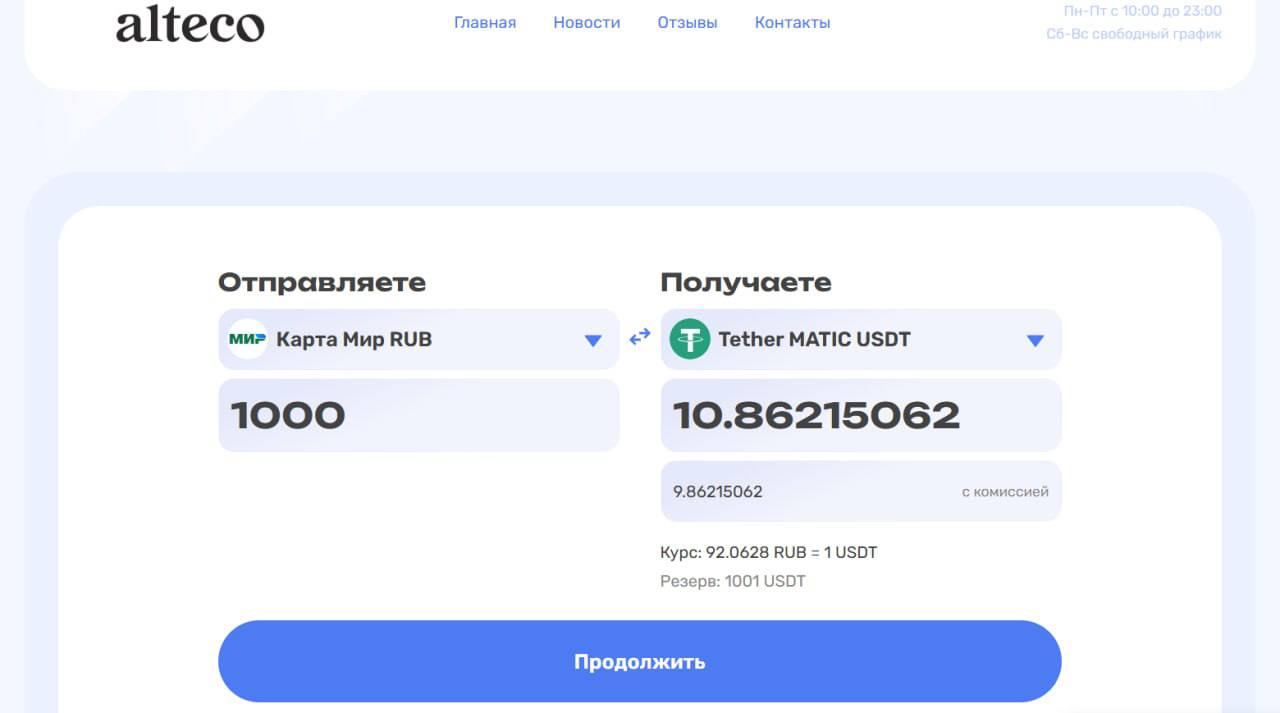The height and width of the screenshot is (713, 1280).
Task: Click the commission amount field 9.86215062
Action: [800, 491]
